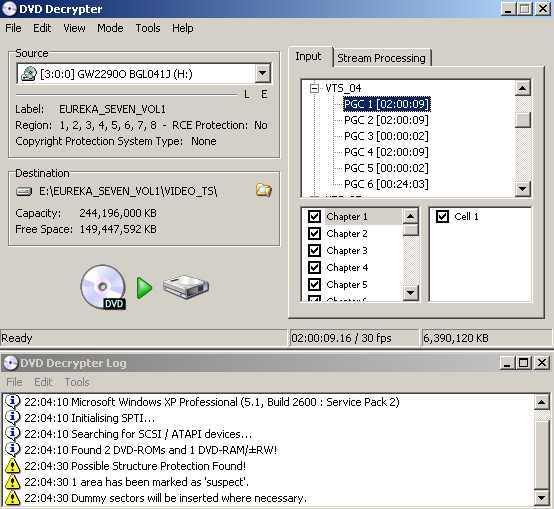
Task: Click info icon for Initialising SPTI entry
Action: click(12, 418)
